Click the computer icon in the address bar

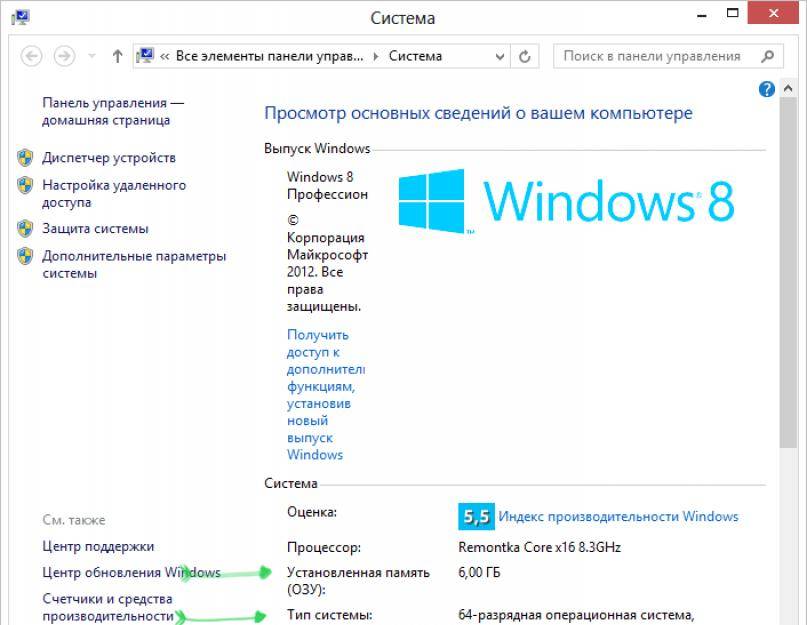click(x=145, y=55)
